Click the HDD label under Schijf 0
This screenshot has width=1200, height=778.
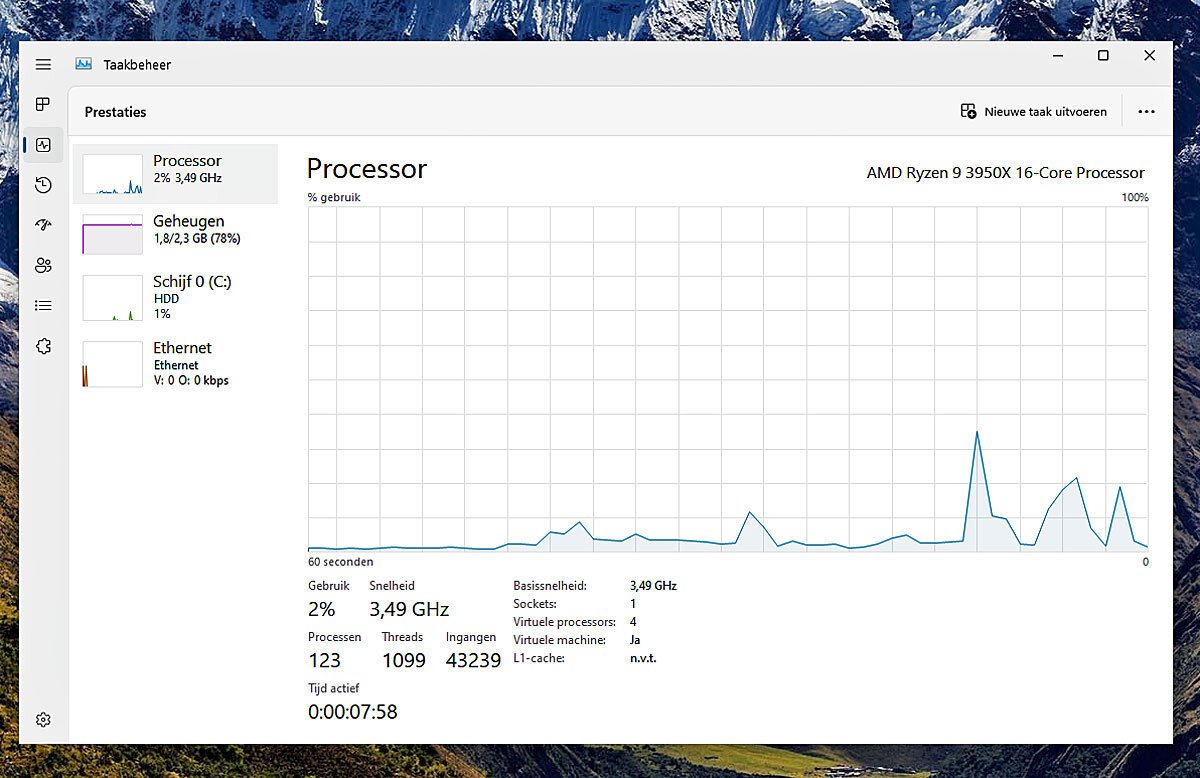pos(165,298)
